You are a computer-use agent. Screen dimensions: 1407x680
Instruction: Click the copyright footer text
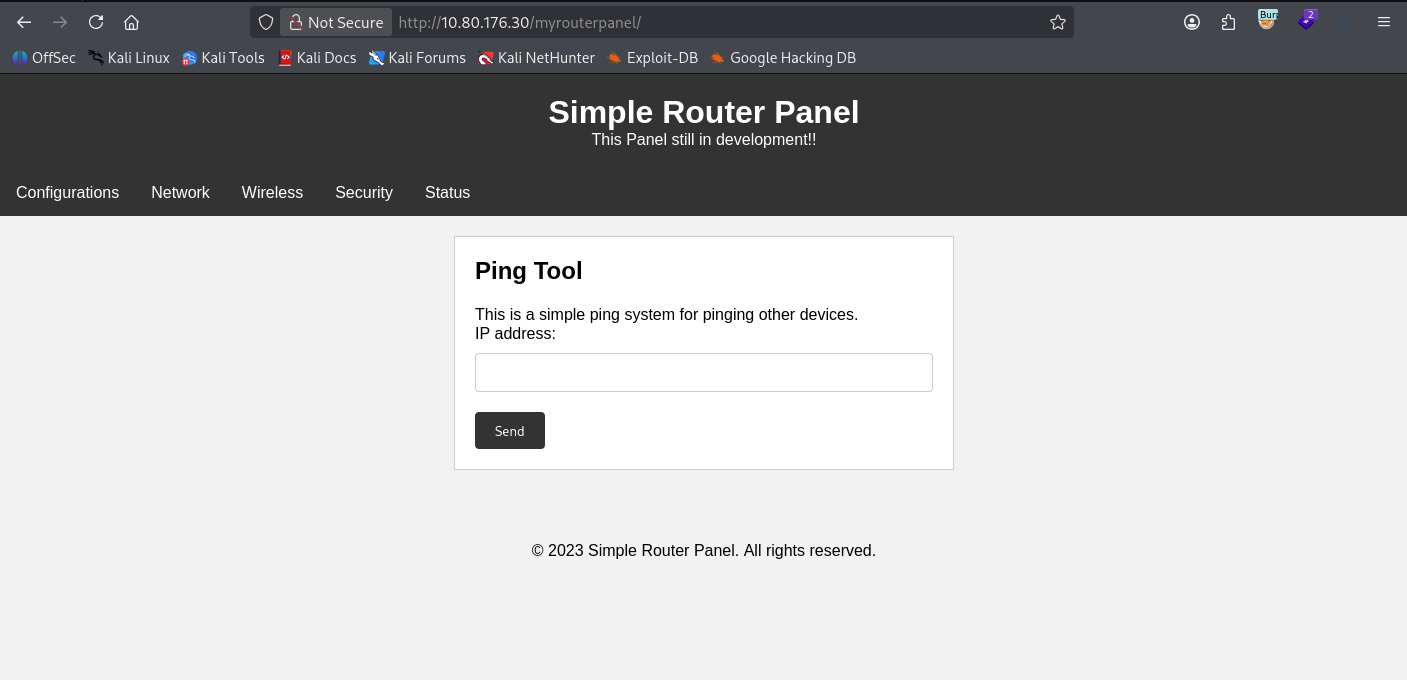coord(704,550)
